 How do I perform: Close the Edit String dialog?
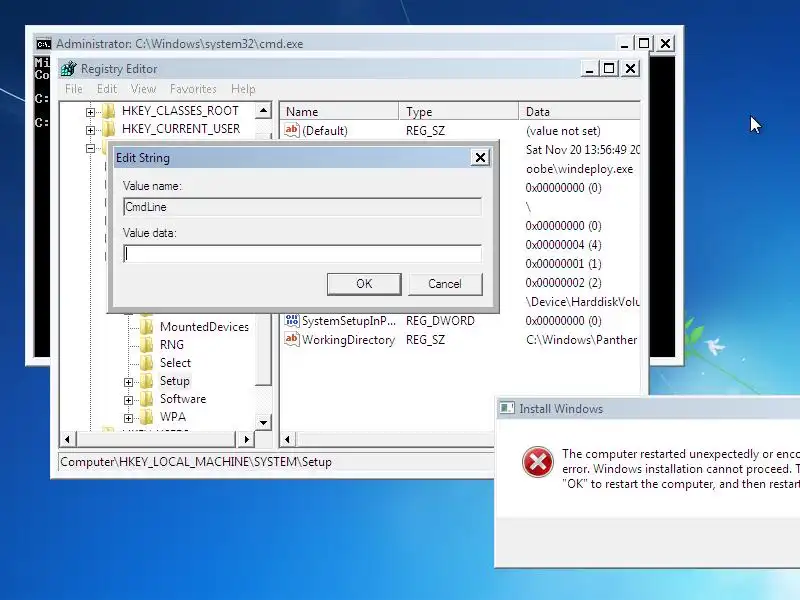(x=480, y=158)
